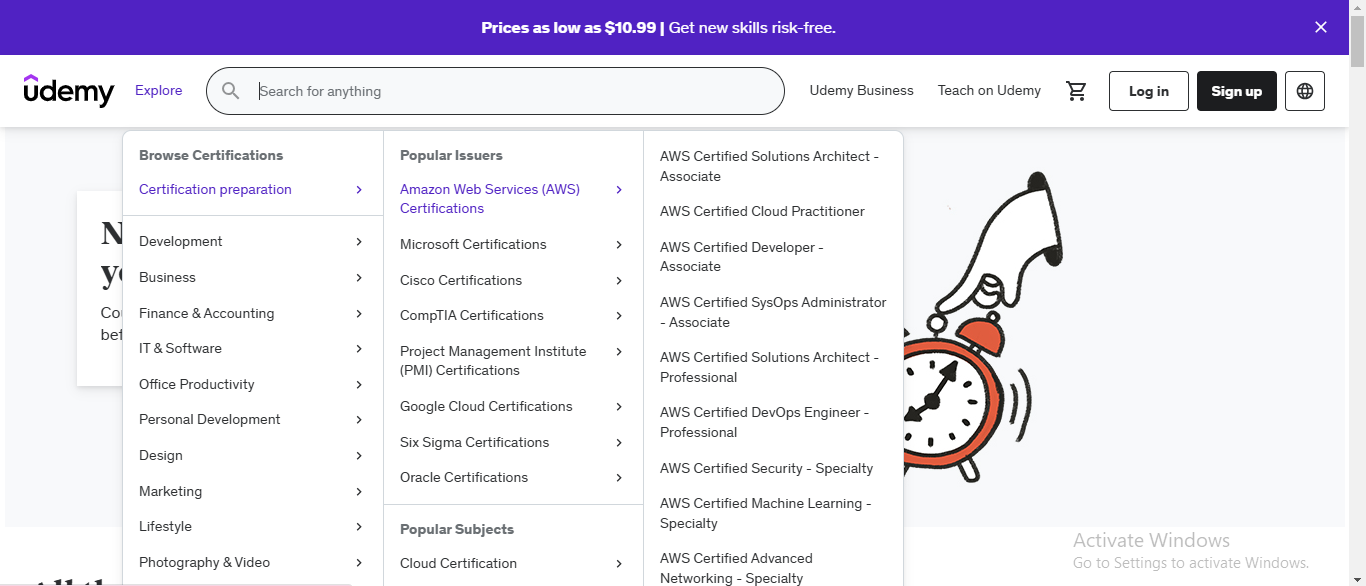
Task: Open Photography & Video category
Action: (253, 563)
